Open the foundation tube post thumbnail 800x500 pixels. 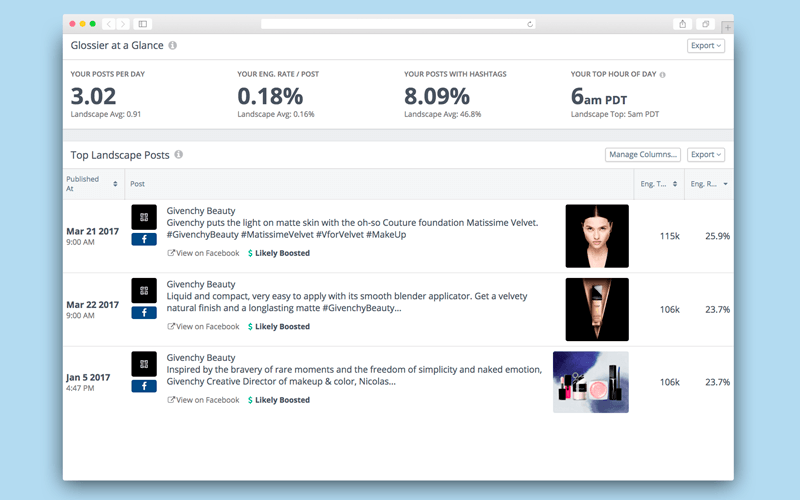click(597, 310)
